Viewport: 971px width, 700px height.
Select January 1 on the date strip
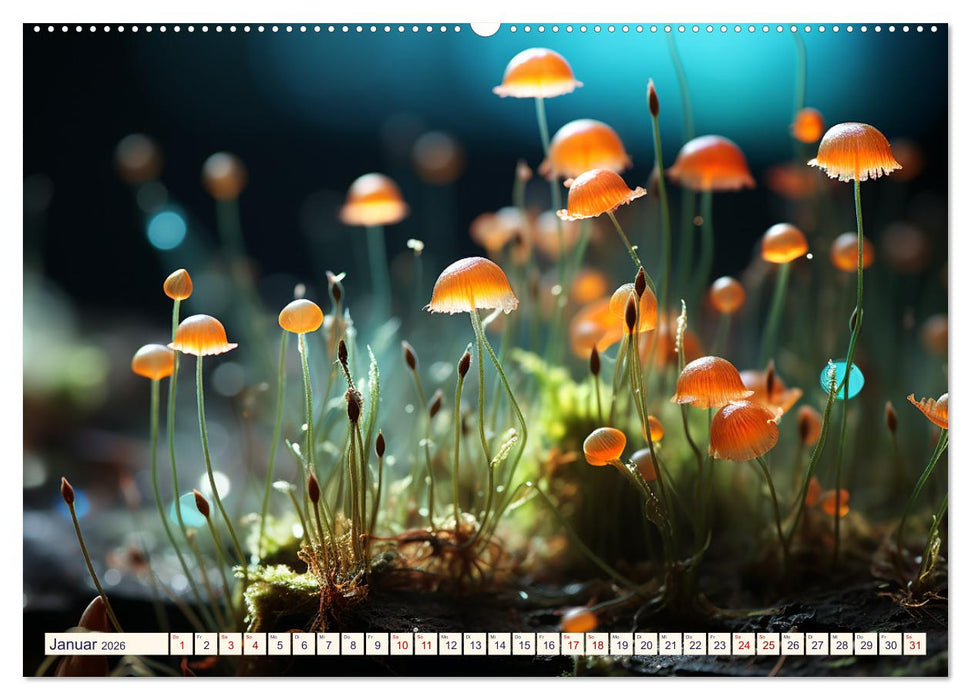coord(181,647)
